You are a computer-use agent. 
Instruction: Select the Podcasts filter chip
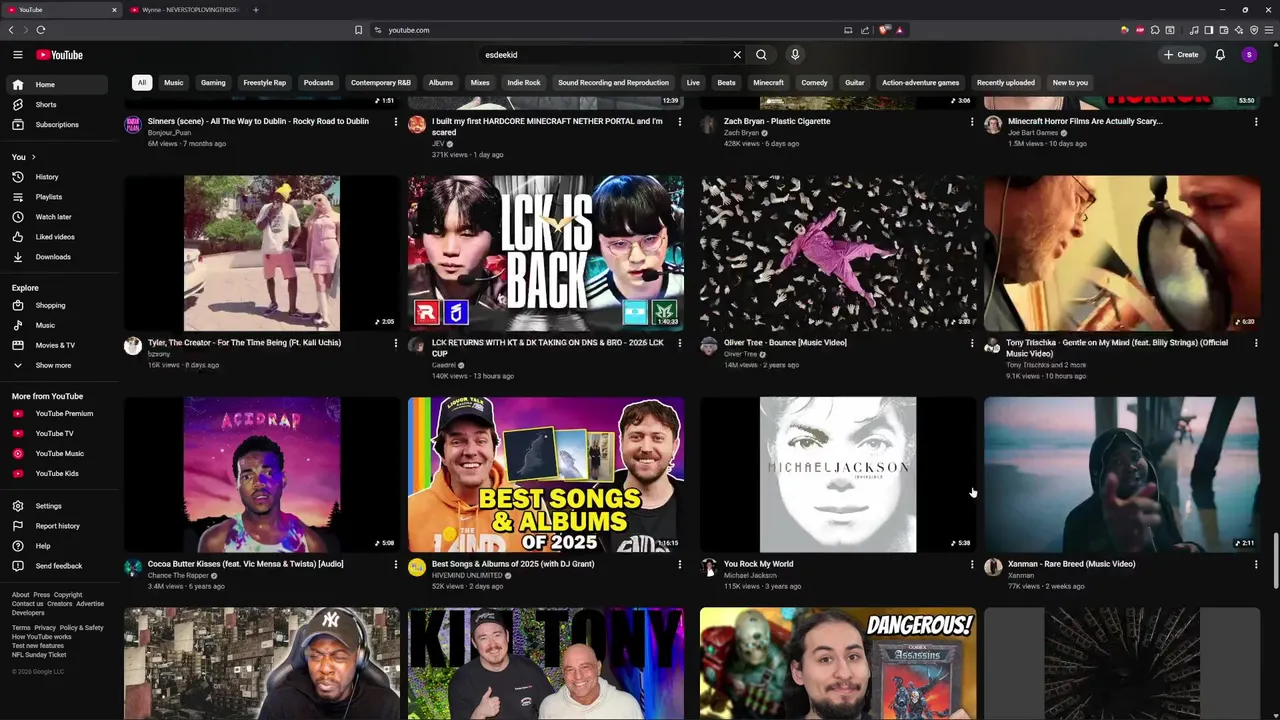318,83
